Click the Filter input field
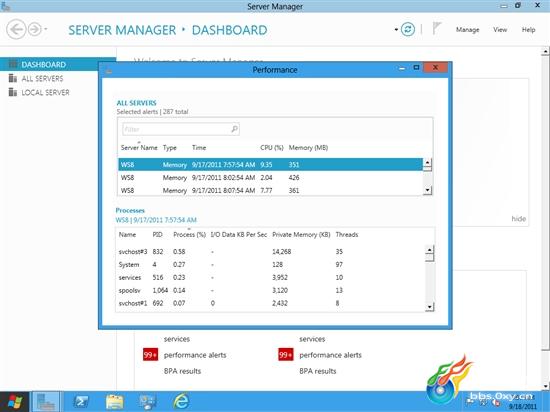The image size is (550, 412). tap(181, 129)
